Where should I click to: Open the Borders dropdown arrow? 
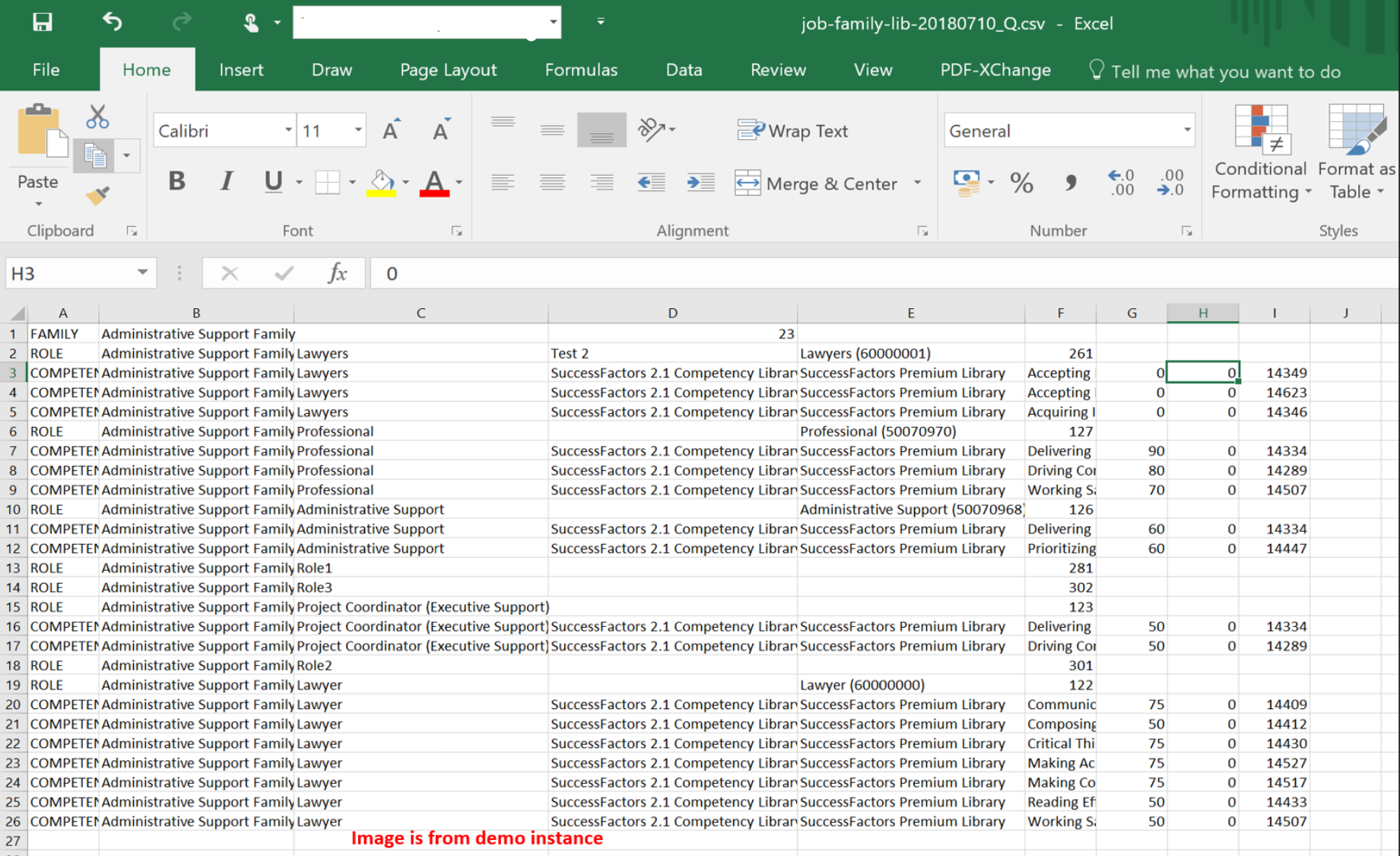tap(352, 183)
